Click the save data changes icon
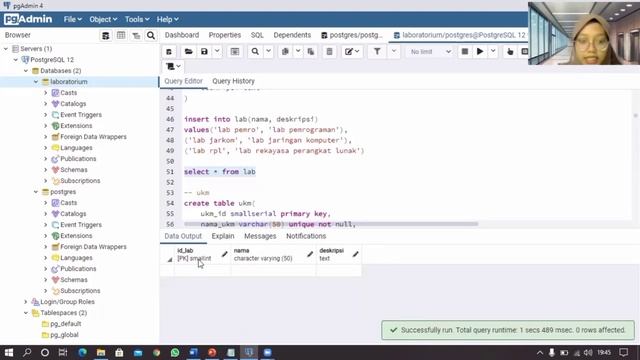Screen dimensions: 640x360 235,52
